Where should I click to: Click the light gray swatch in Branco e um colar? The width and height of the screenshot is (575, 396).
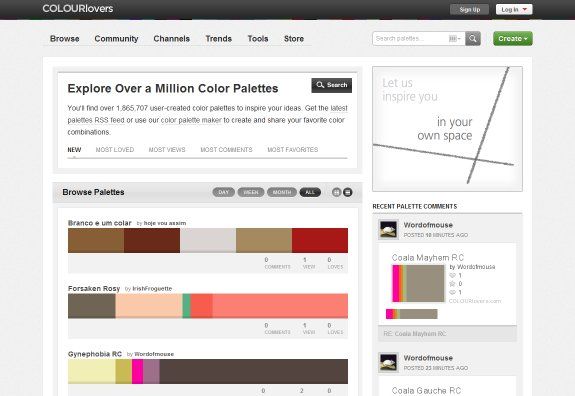coord(208,241)
